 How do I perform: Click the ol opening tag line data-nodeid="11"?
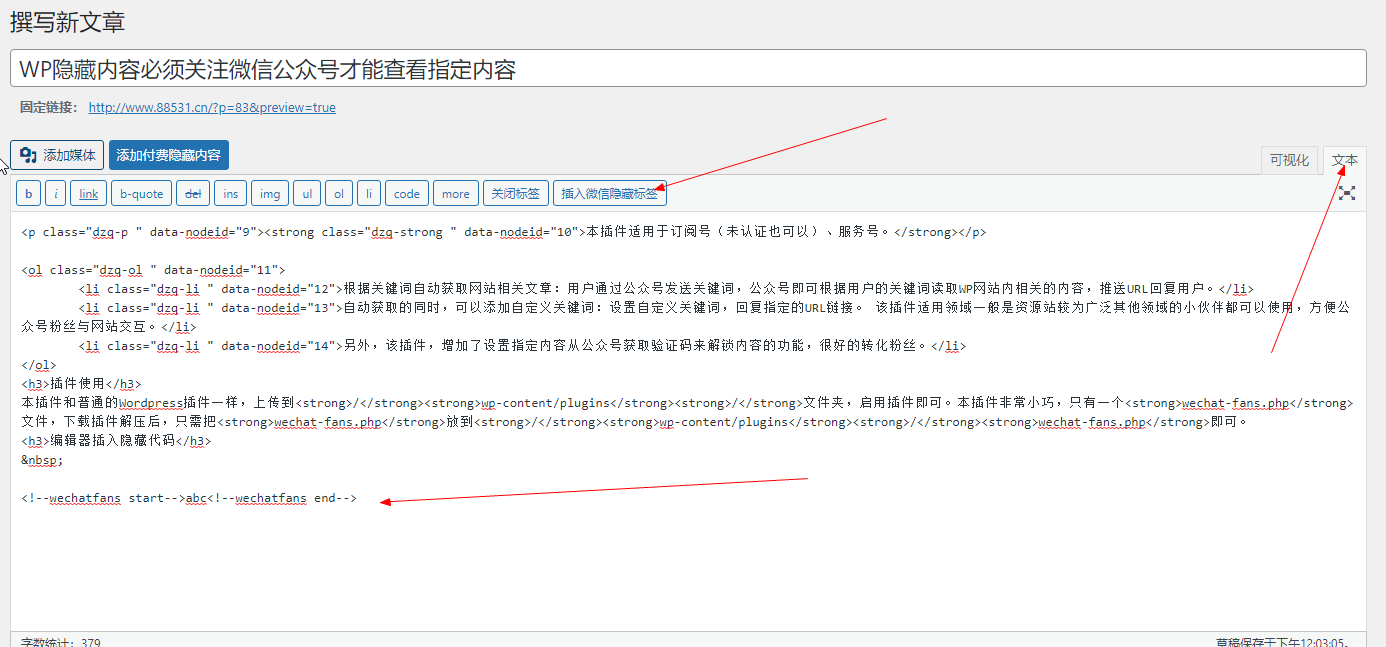coord(153,270)
